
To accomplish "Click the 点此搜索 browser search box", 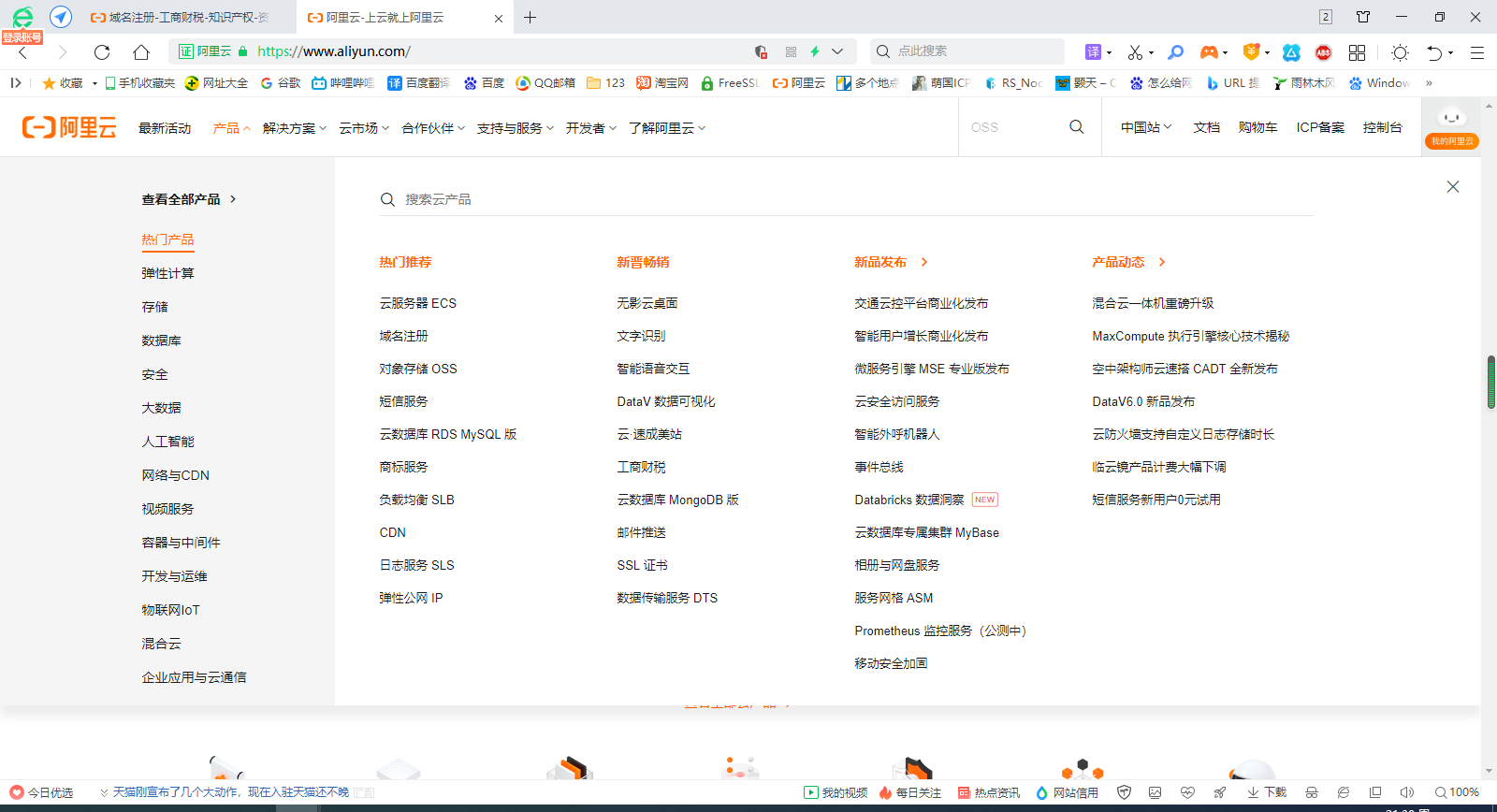I will pyautogui.click(x=968, y=51).
